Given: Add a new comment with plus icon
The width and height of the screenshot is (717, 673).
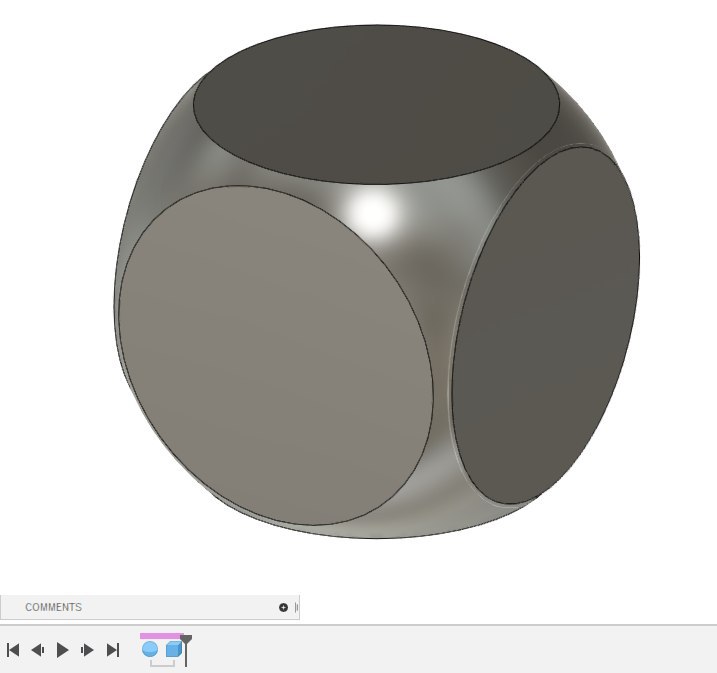Looking at the screenshot, I should pos(283,607).
